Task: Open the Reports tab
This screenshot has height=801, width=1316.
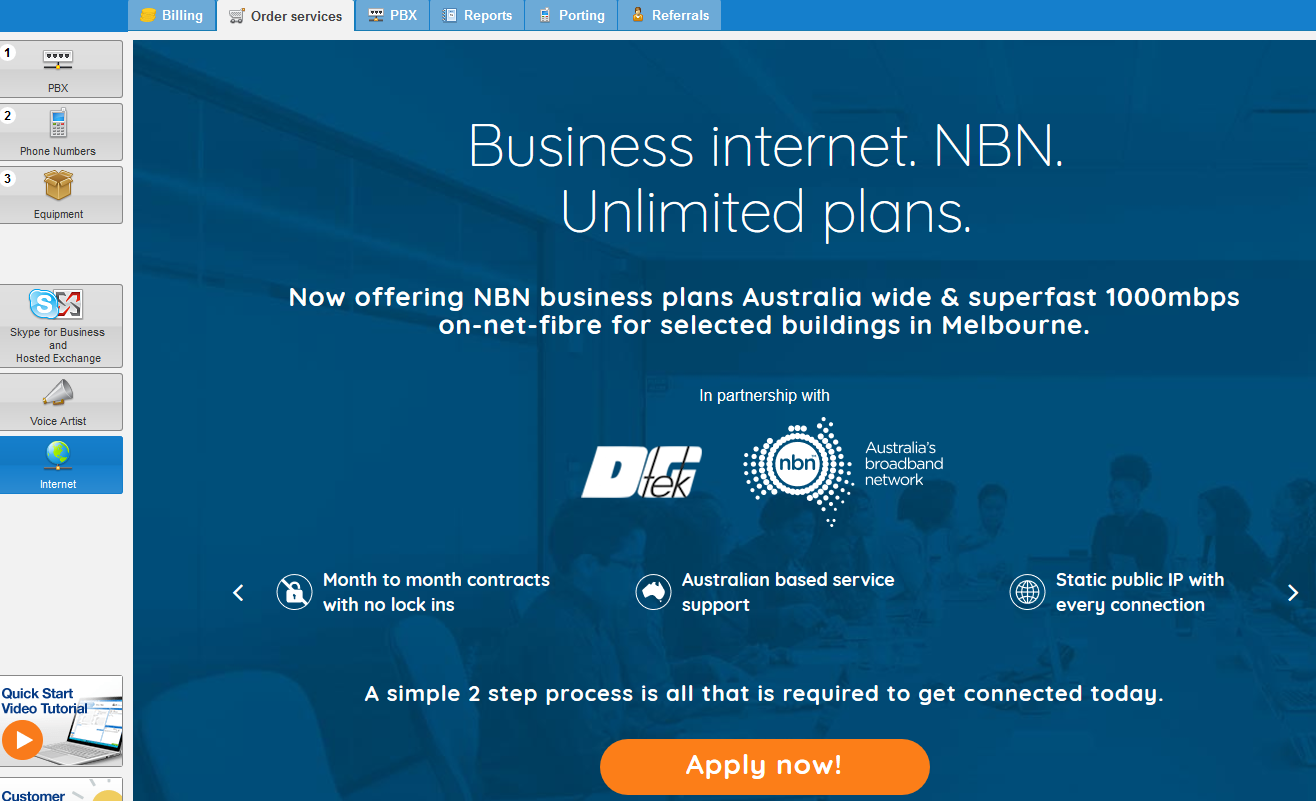Action: (477, 15)
